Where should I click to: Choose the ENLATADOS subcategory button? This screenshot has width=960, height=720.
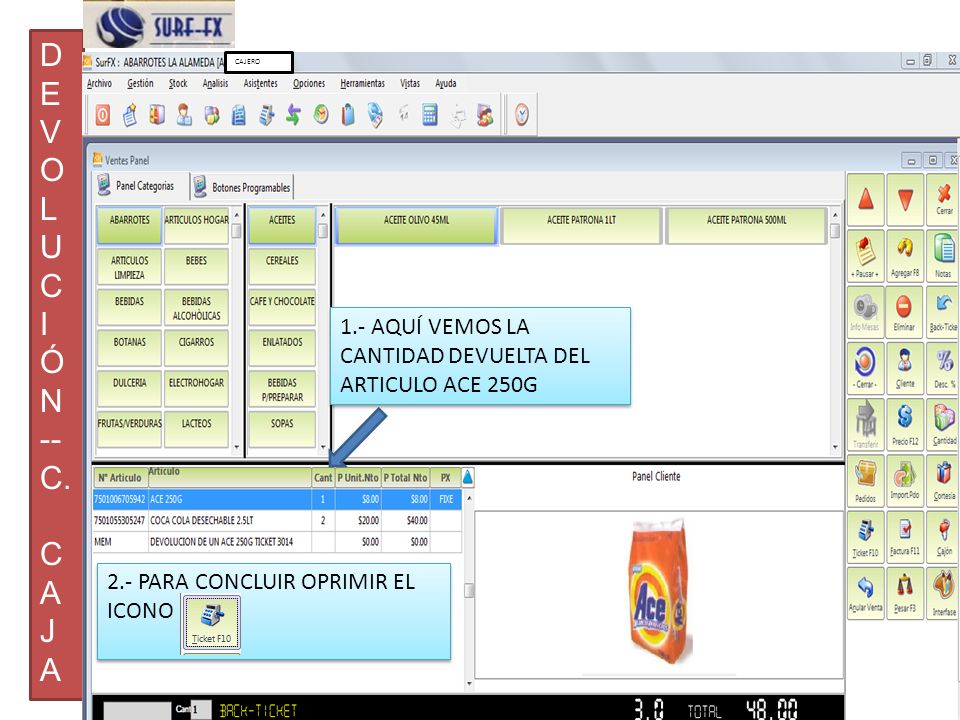pos(282,348)
